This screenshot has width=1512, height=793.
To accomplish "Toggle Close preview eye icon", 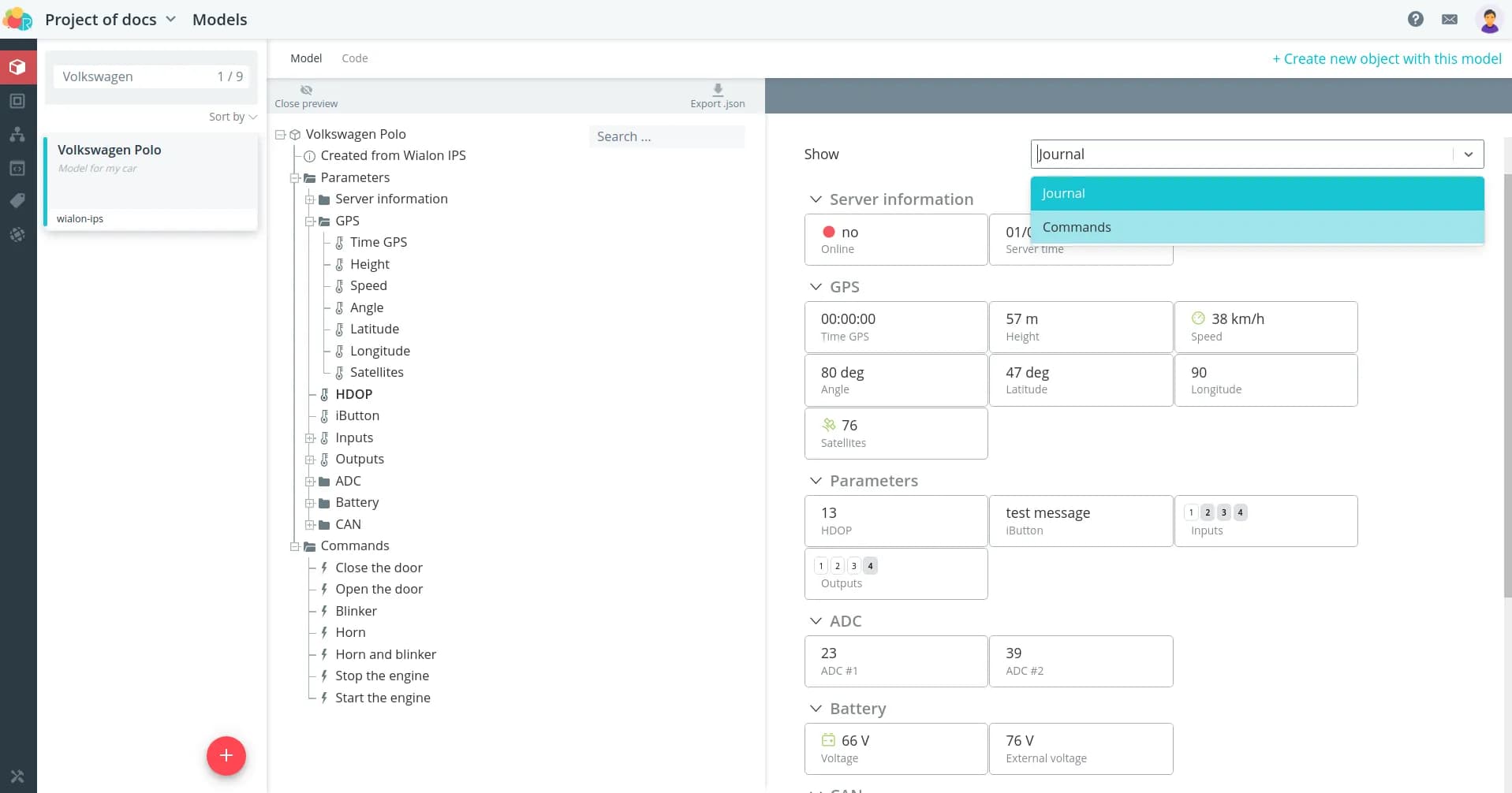I will click(306, 90).
